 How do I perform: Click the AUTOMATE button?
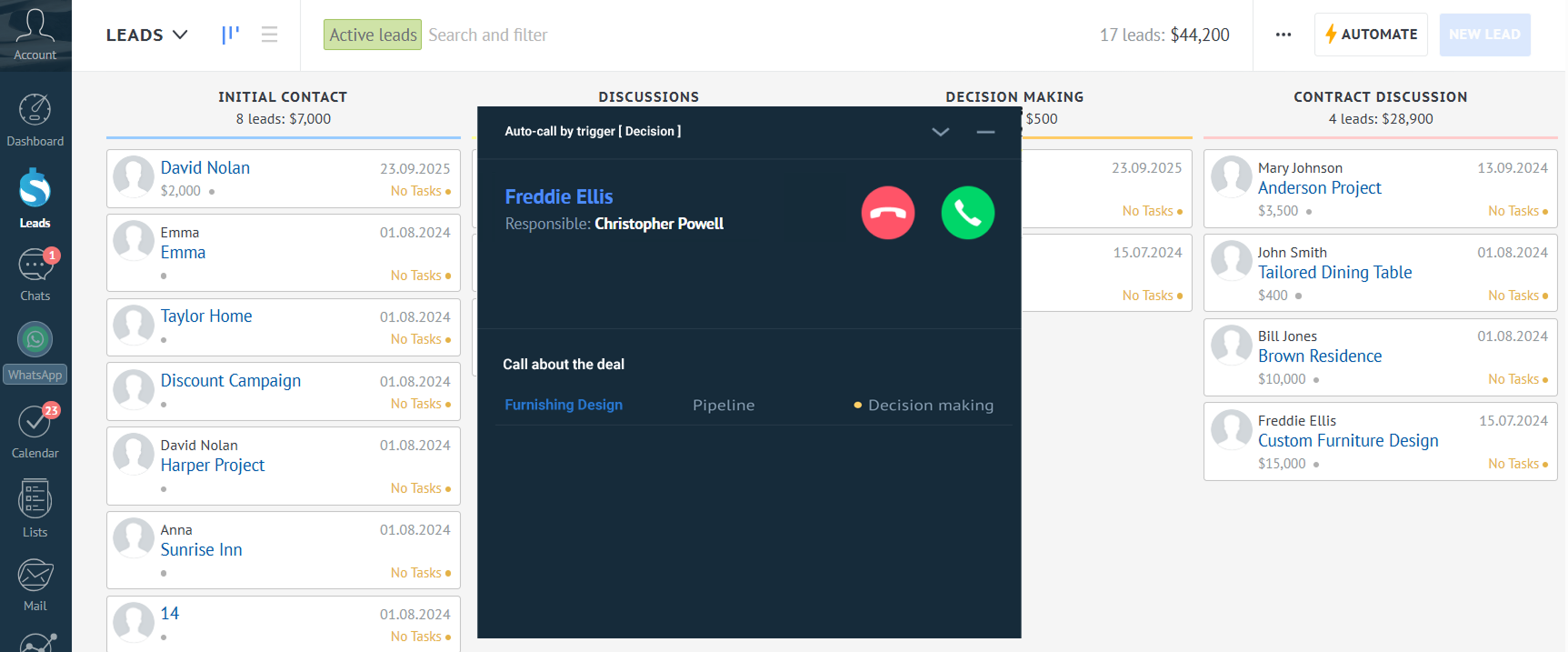point(1370,35)
